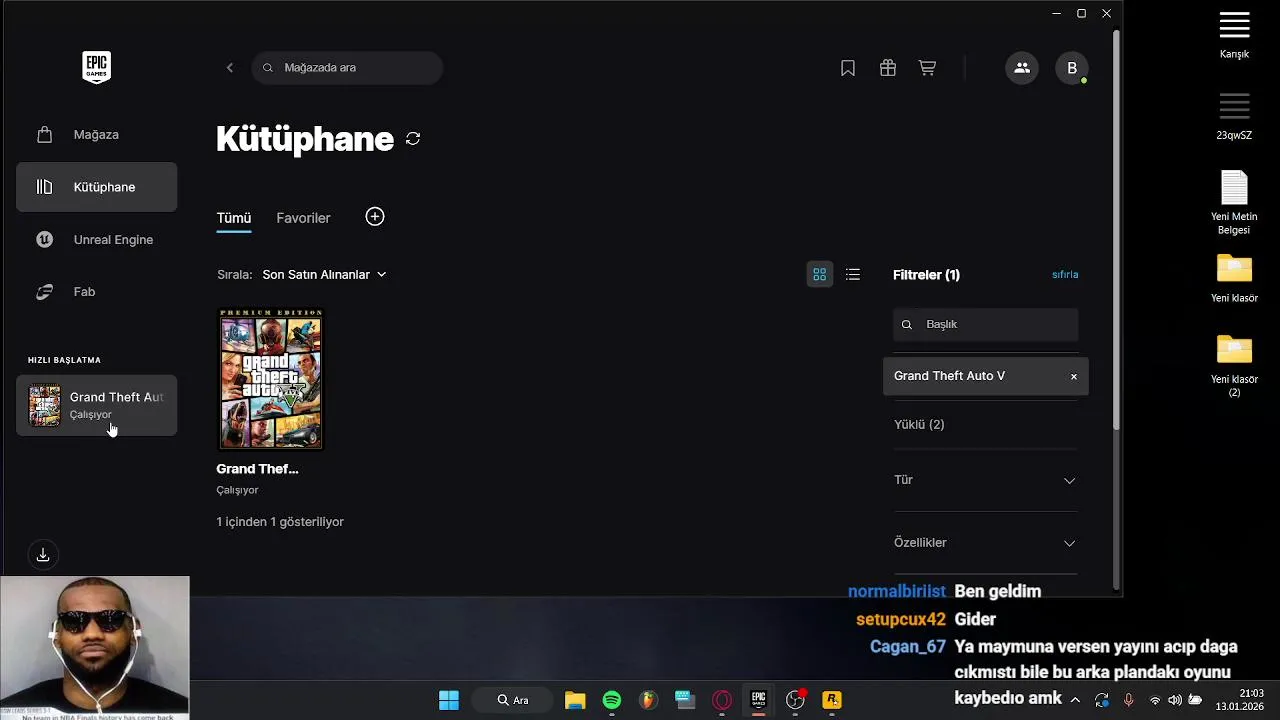Switch to grid view
1280x720 pixels.
click(820, 274)
